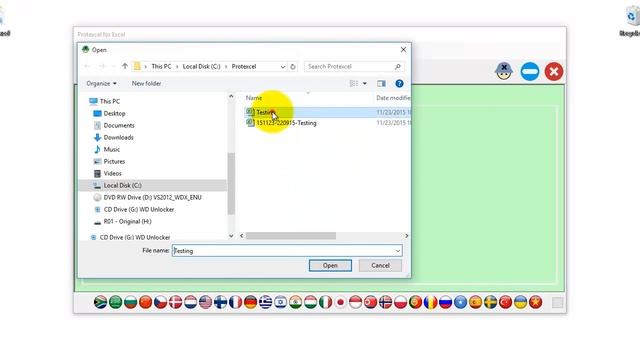Screen dimensions: 640x360
Task: Select the Netherlands flag icon
Action: tap(190, 302)
